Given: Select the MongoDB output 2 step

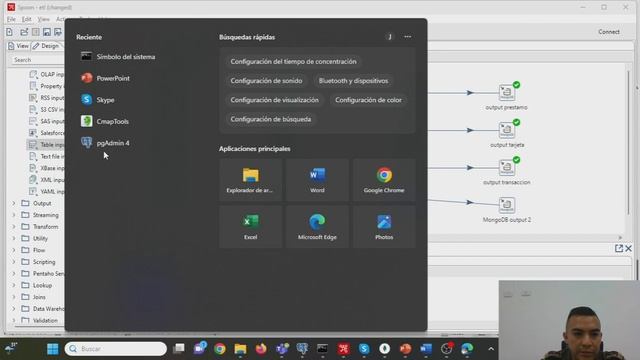Looking at the screenshot, I should [x=507, y=205].
